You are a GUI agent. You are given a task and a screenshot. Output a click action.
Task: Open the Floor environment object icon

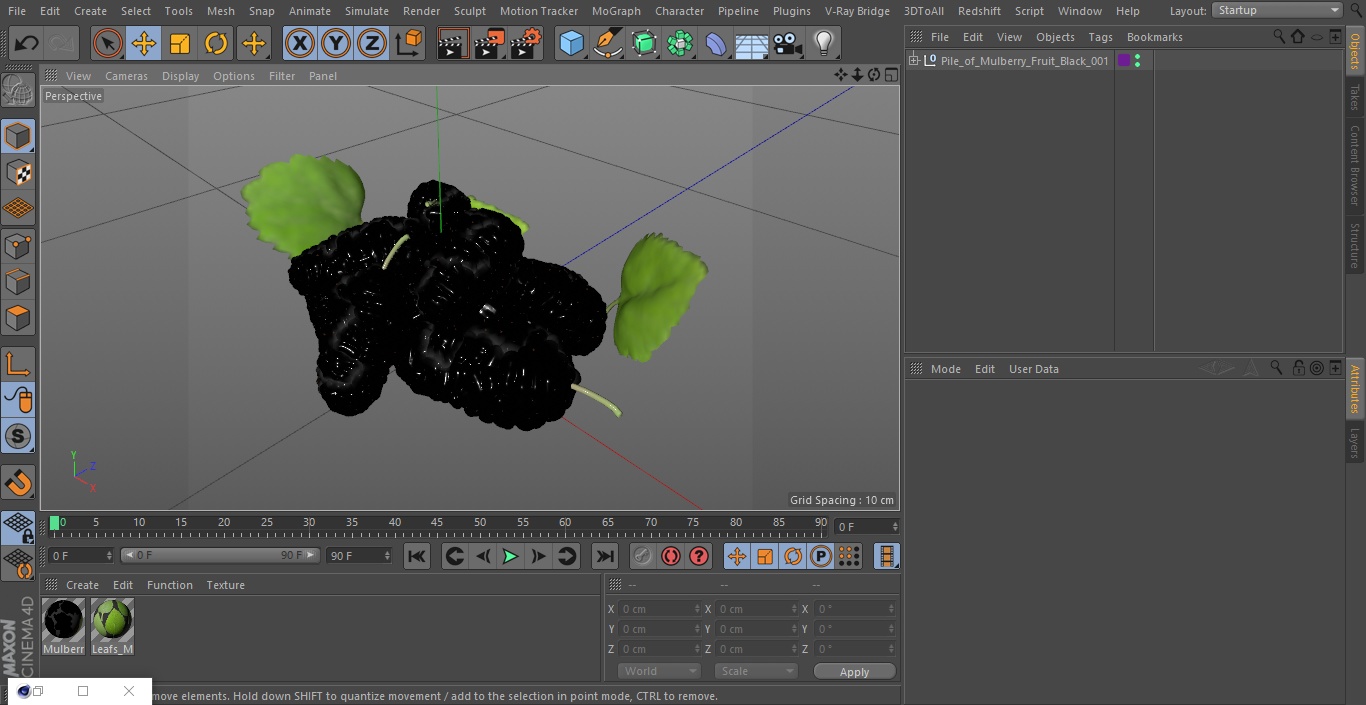click(x=752, y=43)
